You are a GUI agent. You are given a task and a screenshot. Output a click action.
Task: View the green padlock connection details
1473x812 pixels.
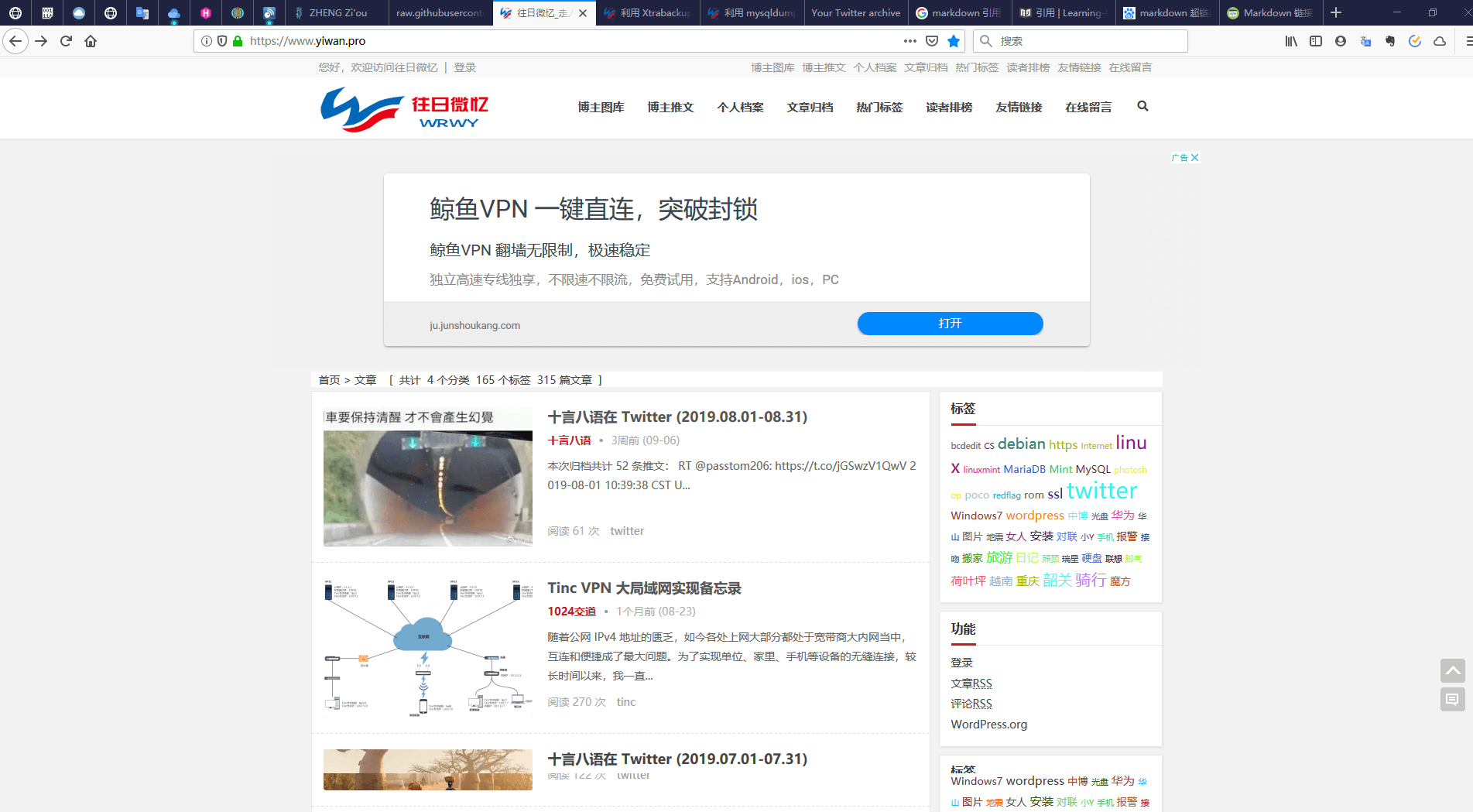click(x=238, y=41)
